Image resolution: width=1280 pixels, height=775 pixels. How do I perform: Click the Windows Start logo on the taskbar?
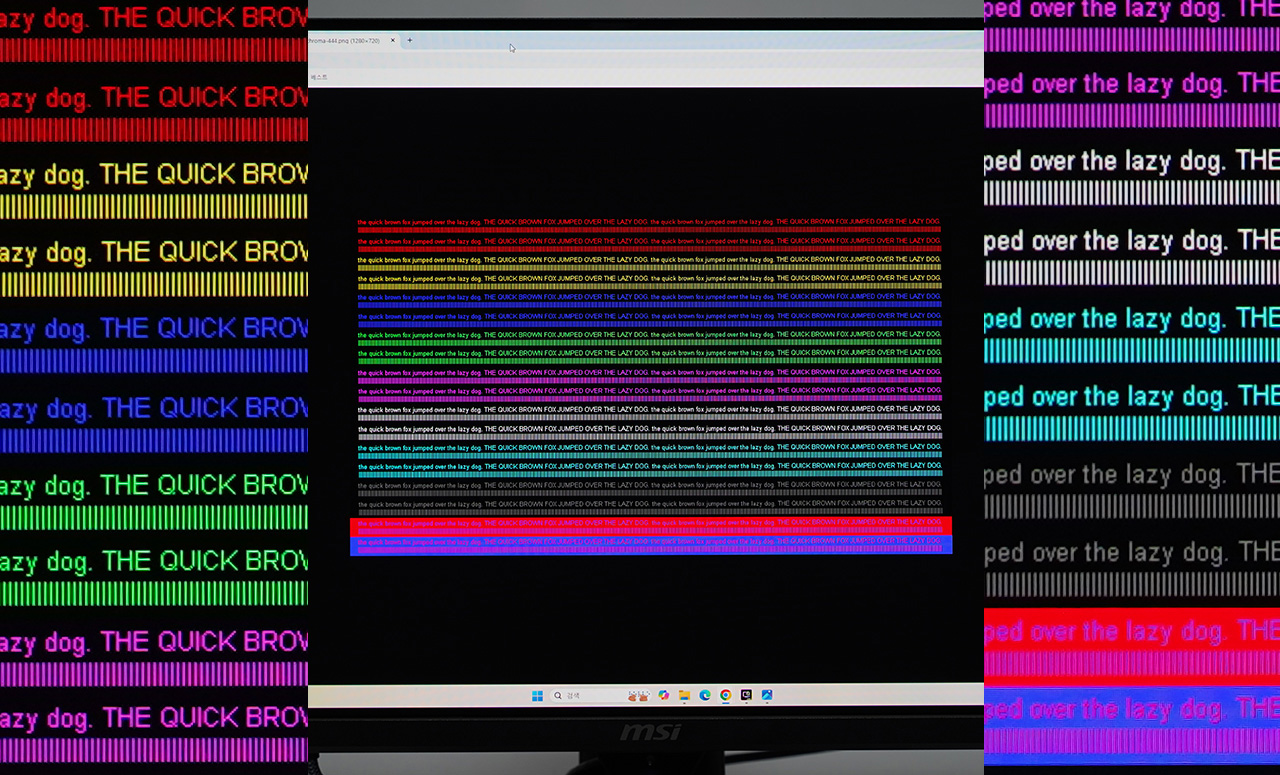[x=537, y=696]
